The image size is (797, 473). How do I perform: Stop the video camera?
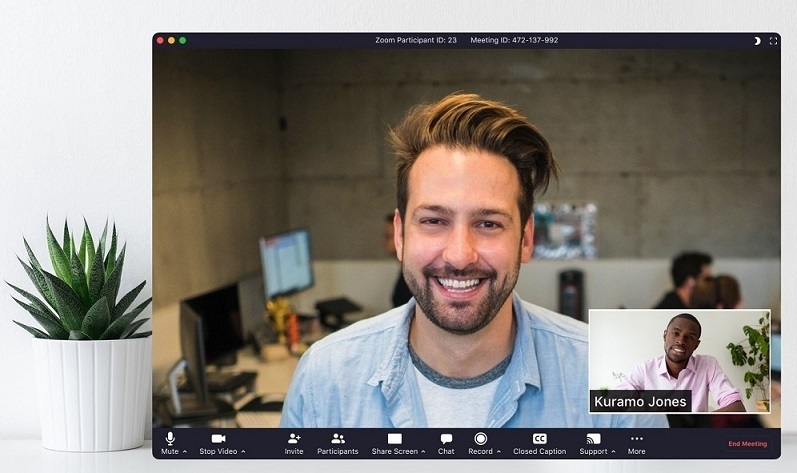point(218,439)
